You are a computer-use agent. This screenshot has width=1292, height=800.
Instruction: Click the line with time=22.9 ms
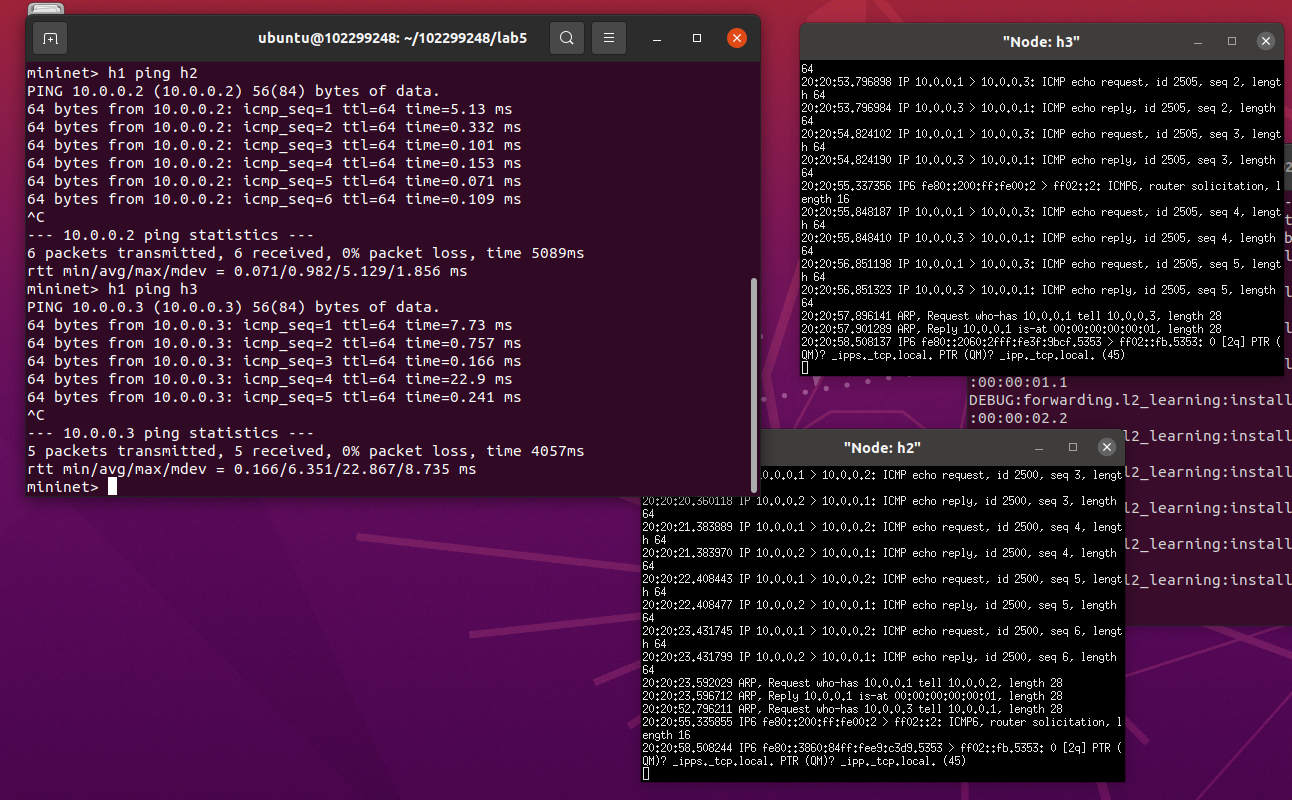(x=270, y=379)
